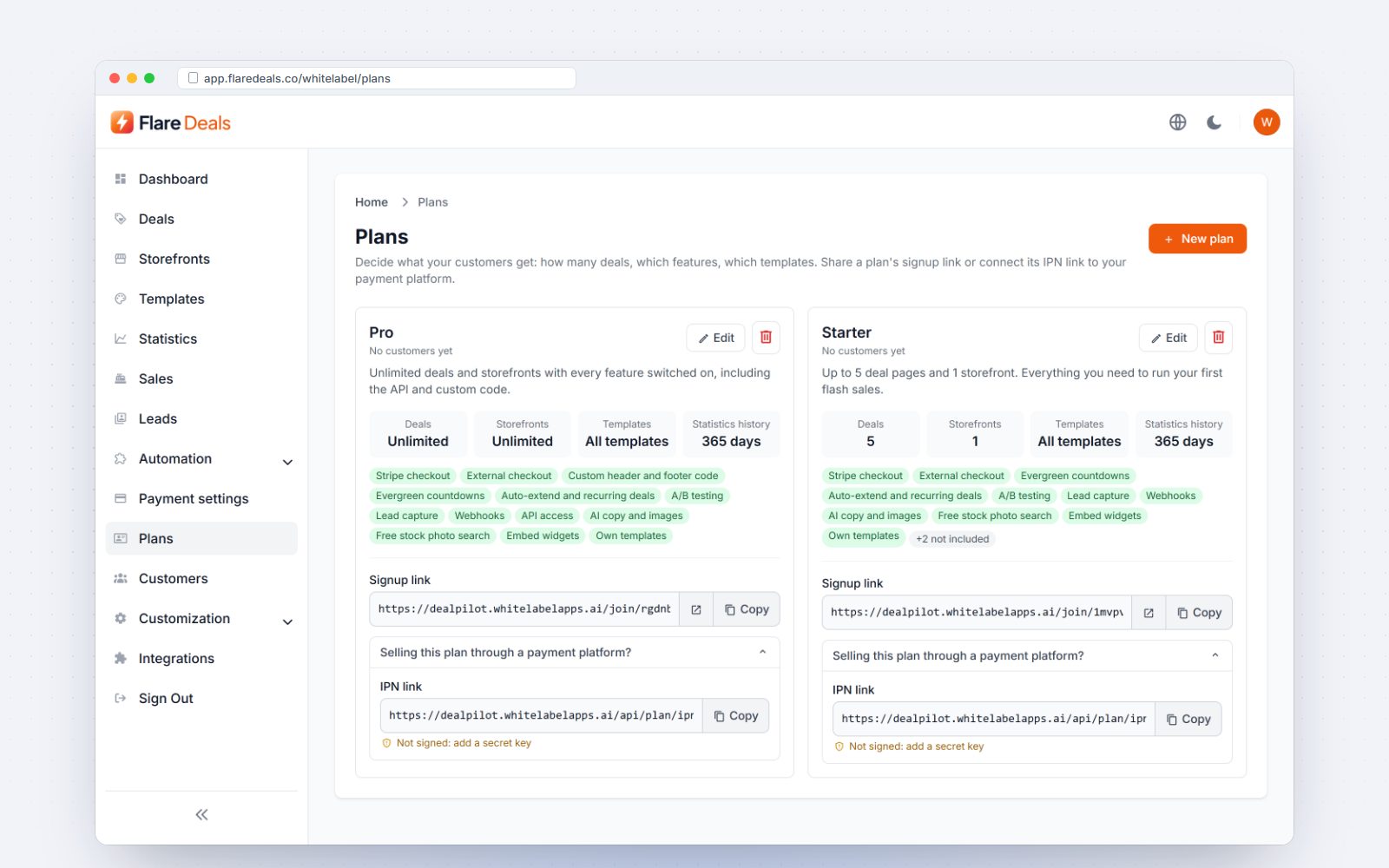This screenshot has height=868, width=1389.
Task: Click Starter plan IPN link field
Action: click(x=994, y=720)
